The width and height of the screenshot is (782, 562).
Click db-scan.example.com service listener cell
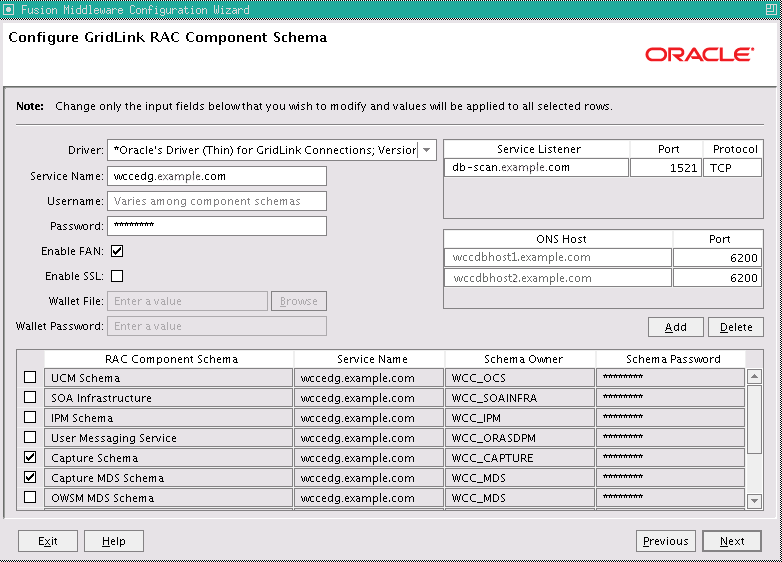(x=536, y=168)
